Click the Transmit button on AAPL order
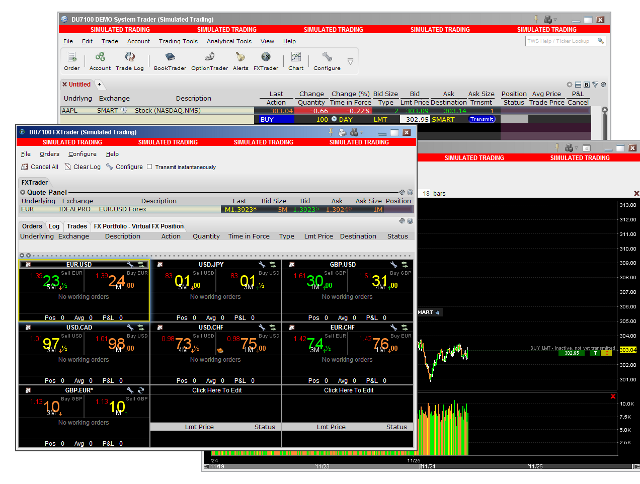Image resolution: width=640 pixels, height=484 pixels. (482, 119)
